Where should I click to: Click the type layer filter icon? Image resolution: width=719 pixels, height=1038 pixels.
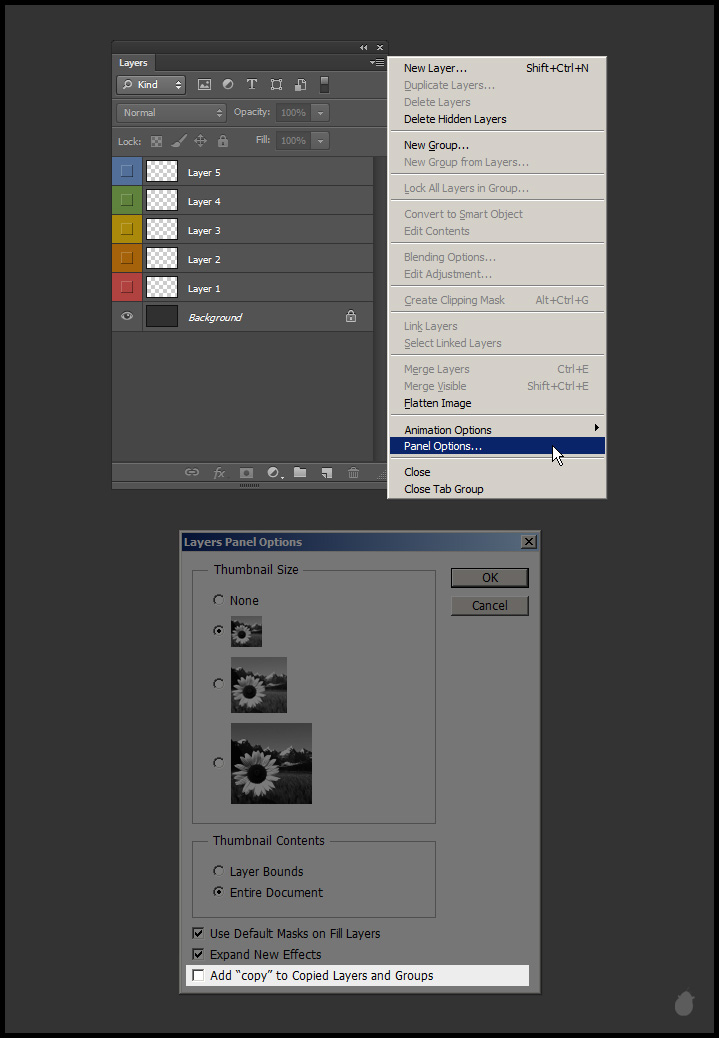252,85
